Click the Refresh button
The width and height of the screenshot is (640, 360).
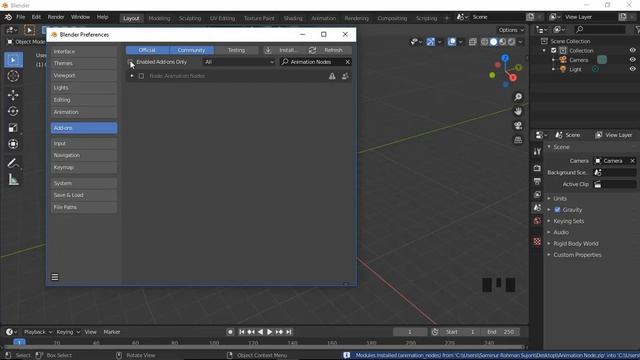point(329,50)
